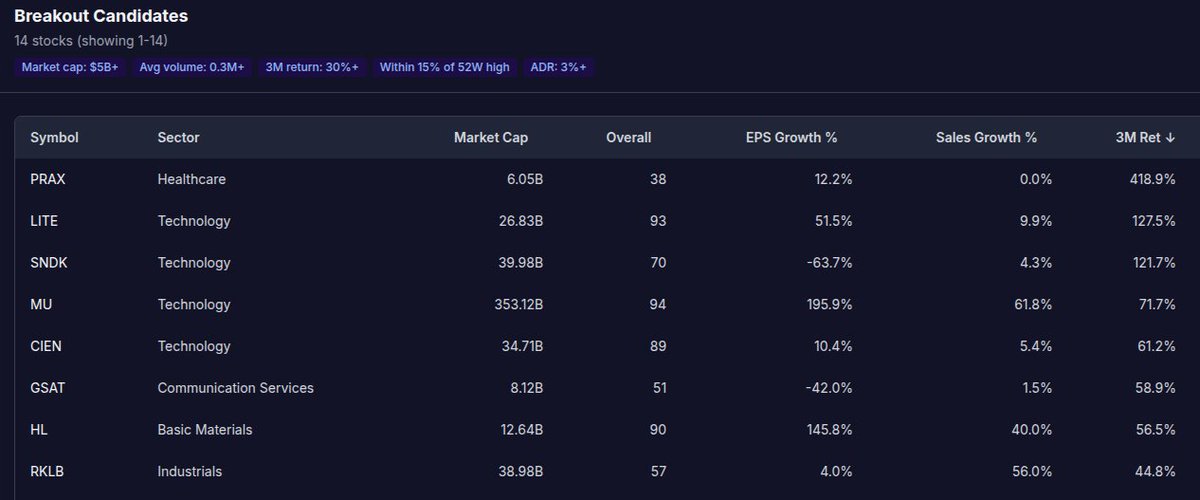Viewport: 1200px width, 500px height.
Task: Click the -63.7% EPS growth value
Action: click(831, 263)
